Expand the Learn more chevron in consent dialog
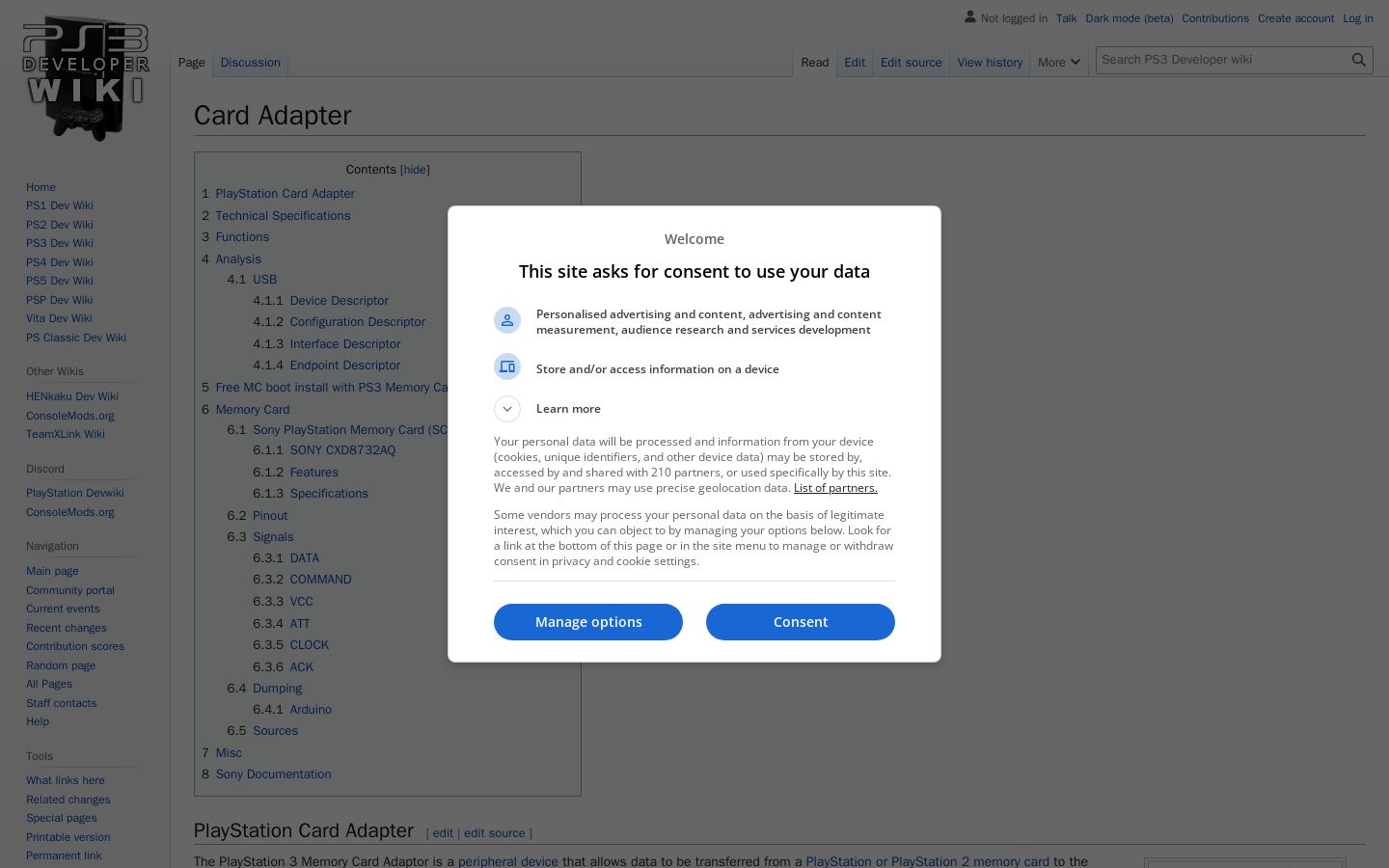Screen dimensions: 1389x868 click(507, 409)
